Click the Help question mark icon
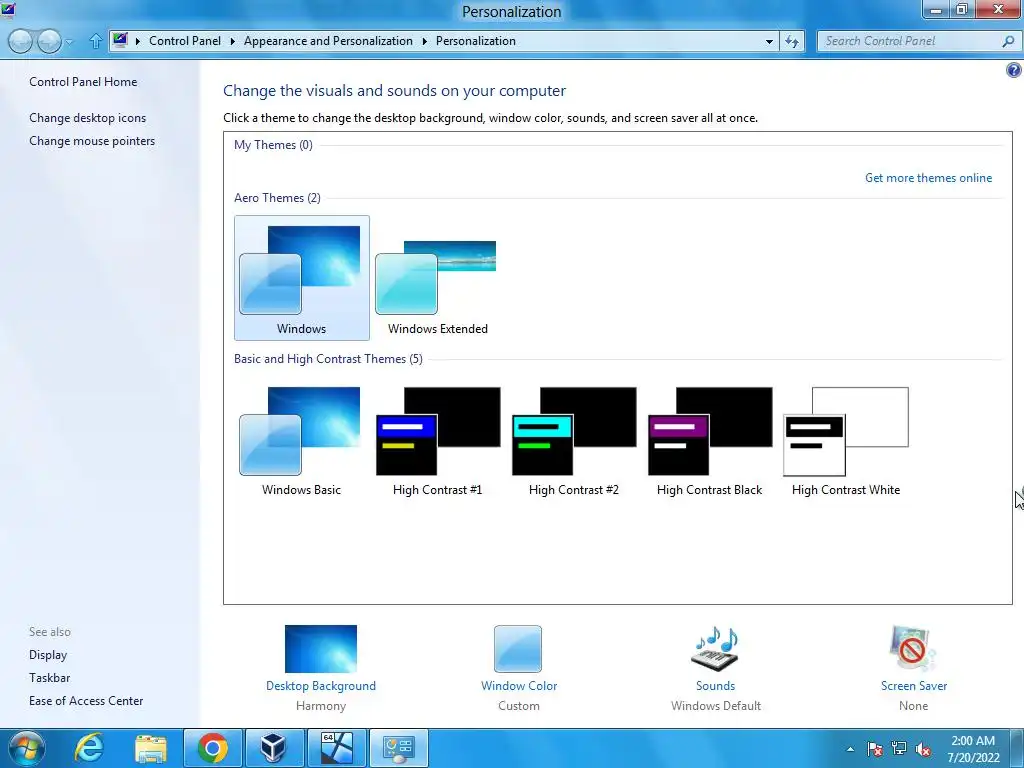 click(x=1014, y=70)
